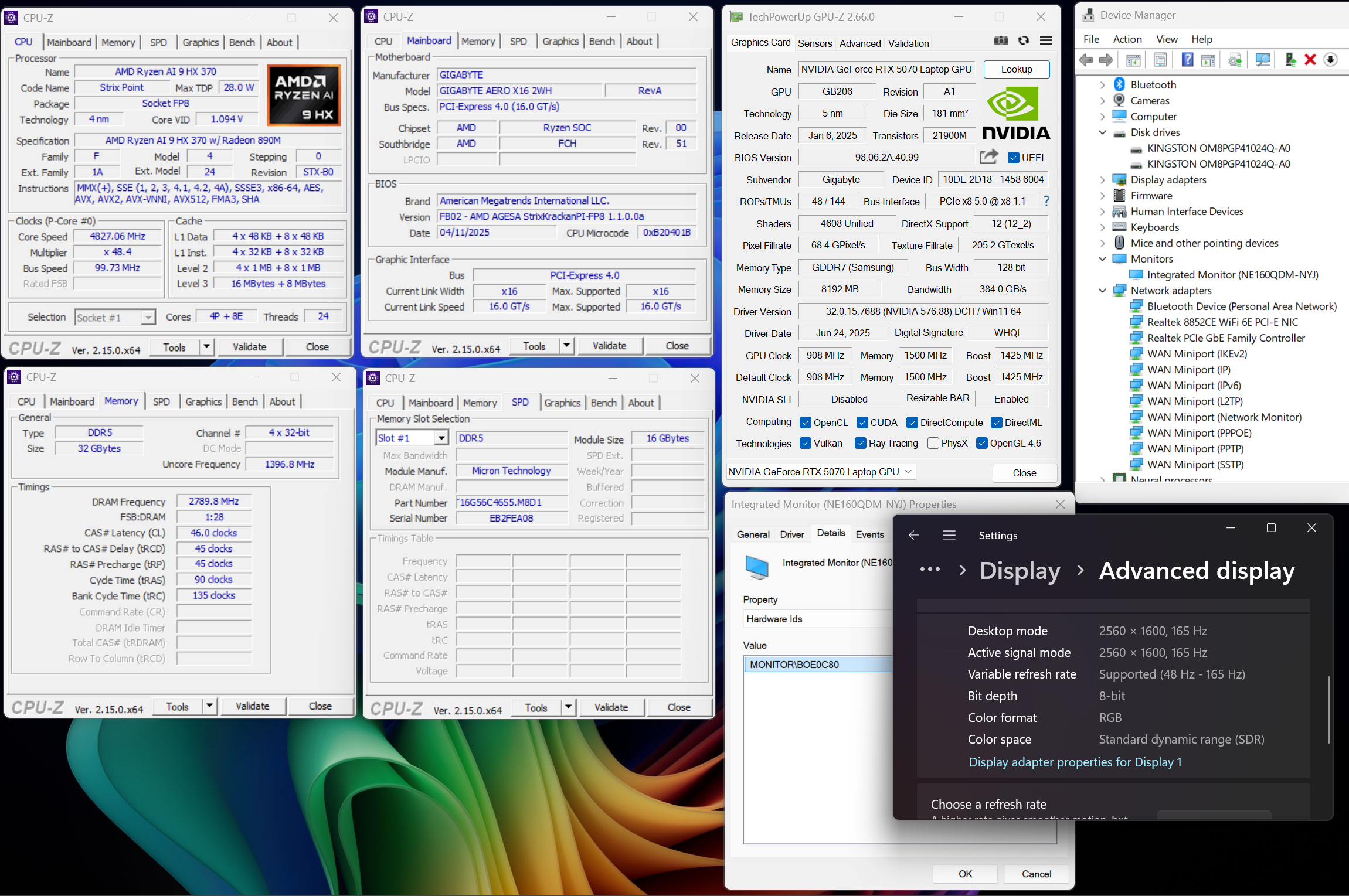Click the Back arrow in the Settings window

click(913, 535)
